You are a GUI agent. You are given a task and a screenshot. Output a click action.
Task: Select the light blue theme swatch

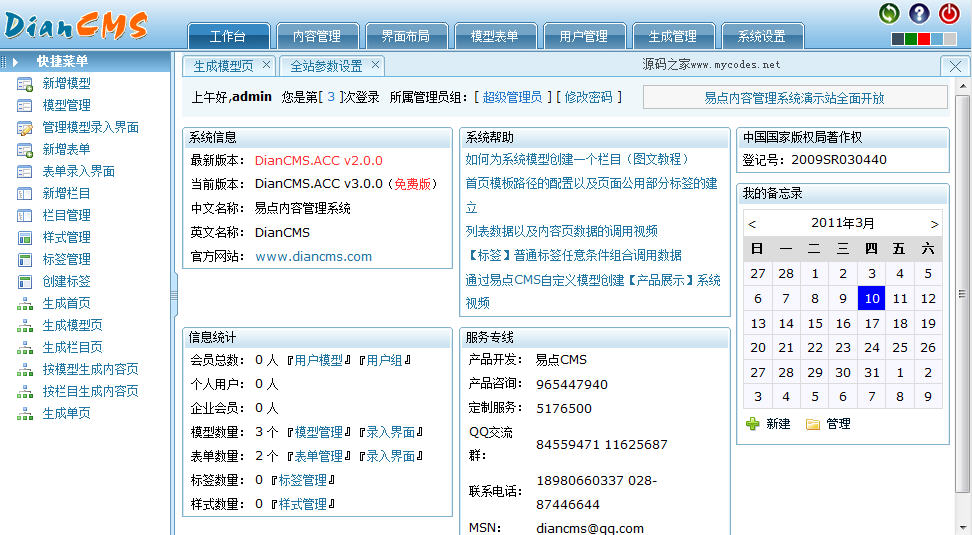[937, 39]
